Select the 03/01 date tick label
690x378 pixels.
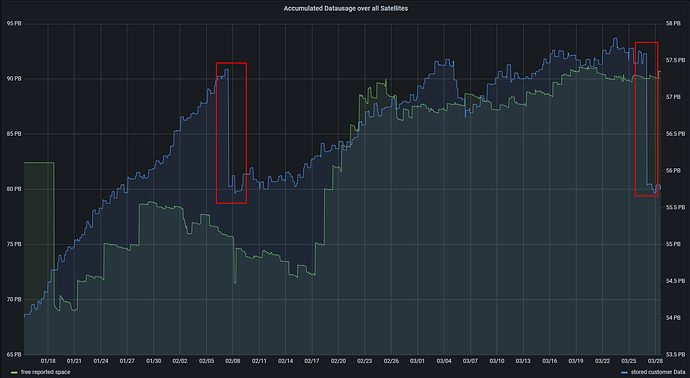[x=418, y=361]
